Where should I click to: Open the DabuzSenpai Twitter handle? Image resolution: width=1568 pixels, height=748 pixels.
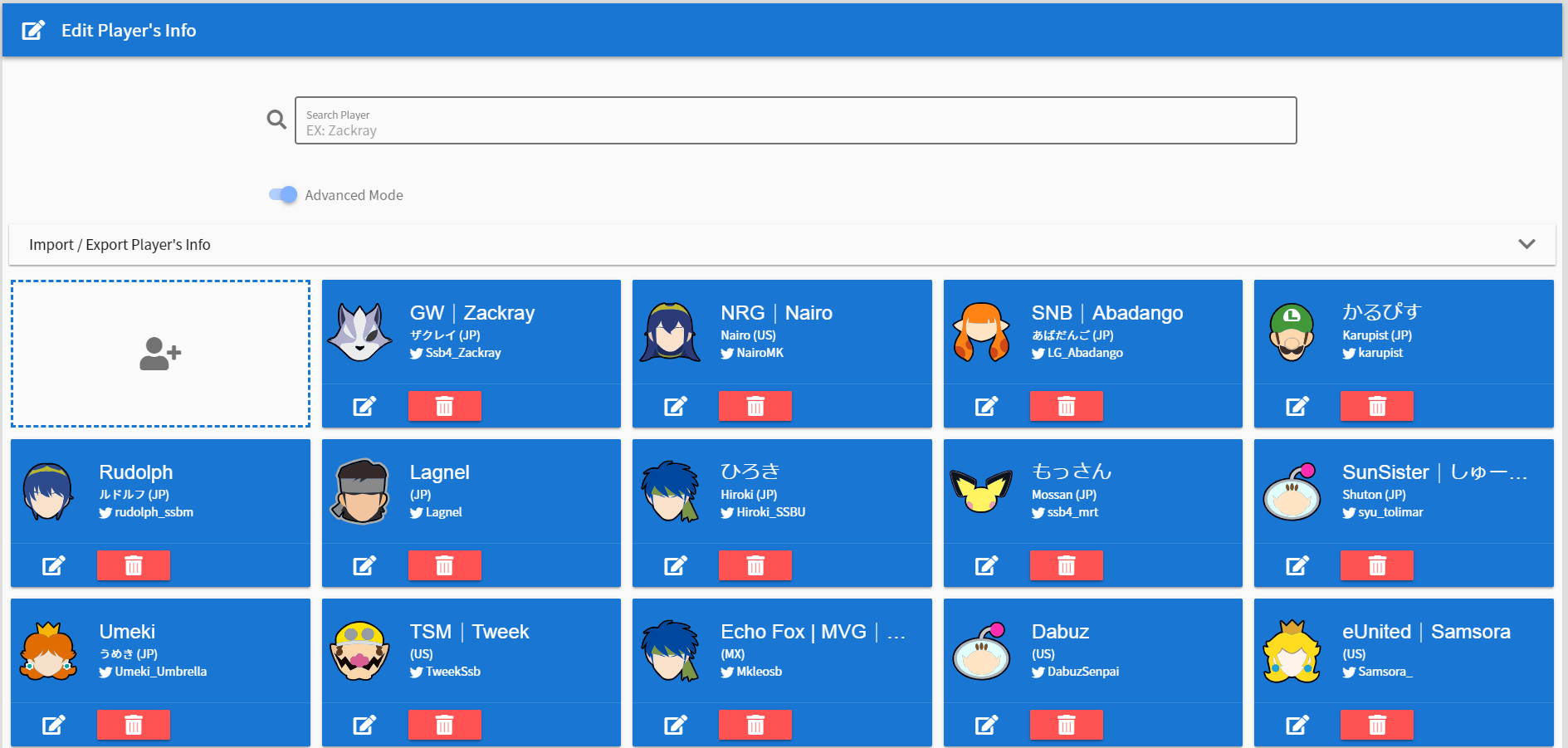pos(1076,672)
